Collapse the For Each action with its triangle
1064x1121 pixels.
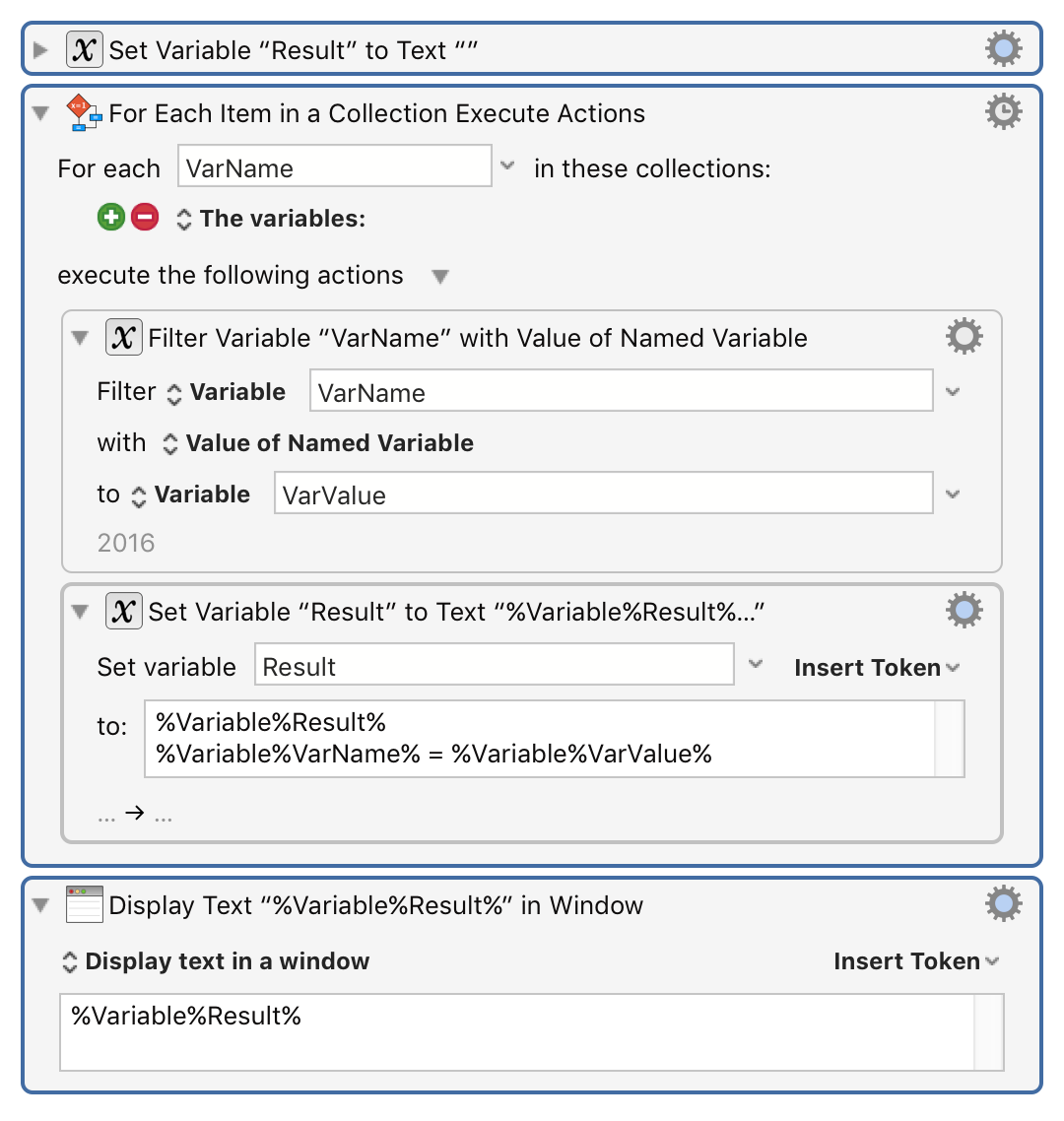pyautogui.click(x=39, y=112)
